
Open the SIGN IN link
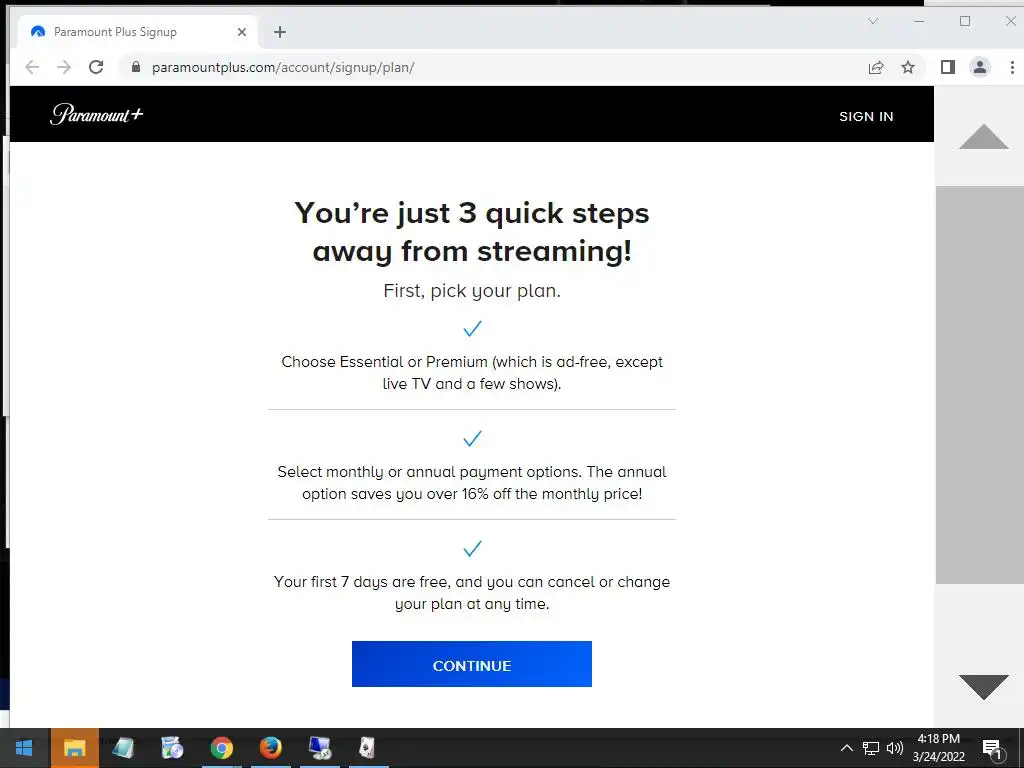866,116
